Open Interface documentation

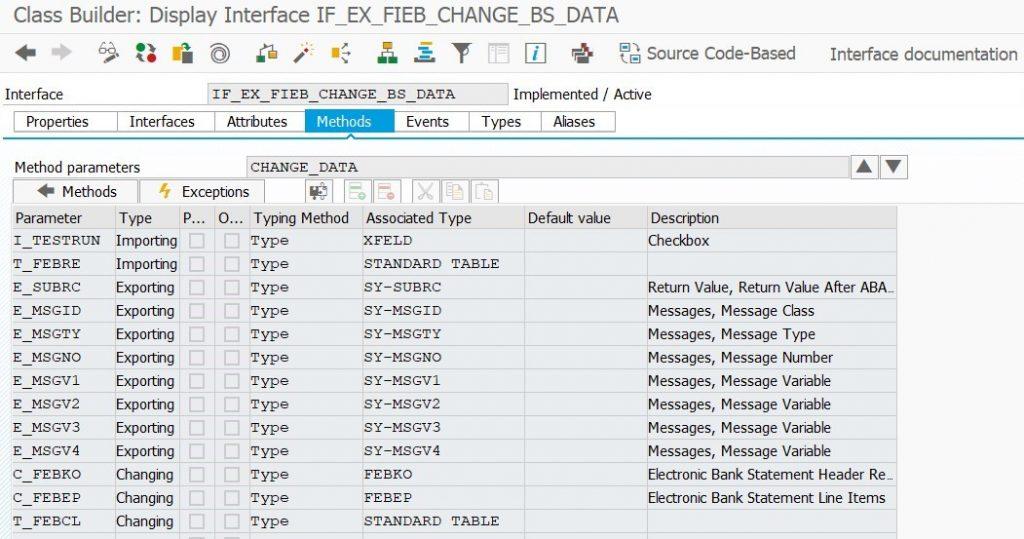coord(923,54)
